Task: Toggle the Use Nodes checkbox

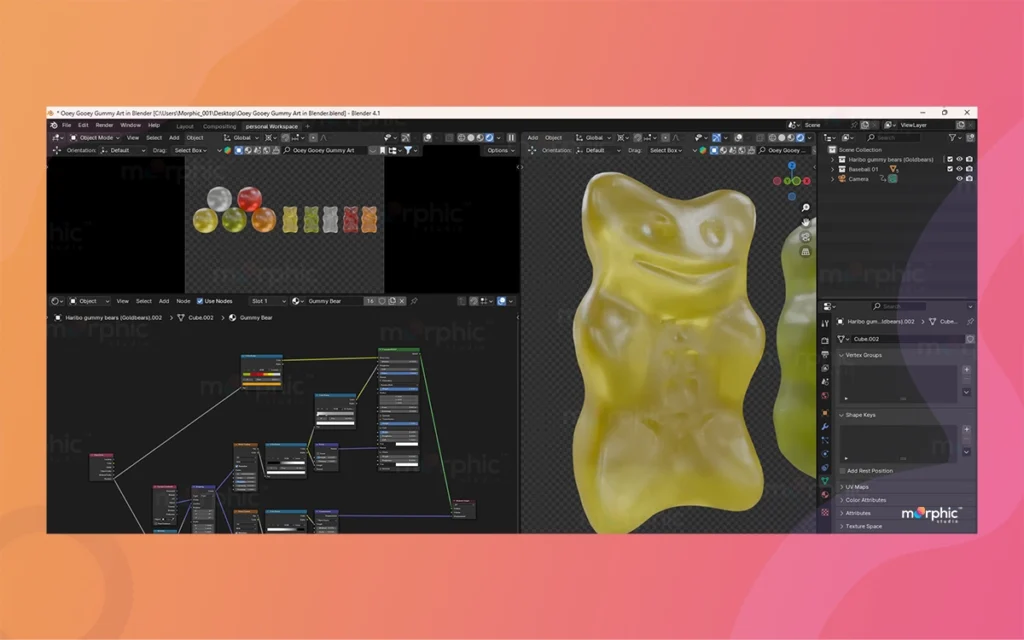Action: tap(200, 301)
